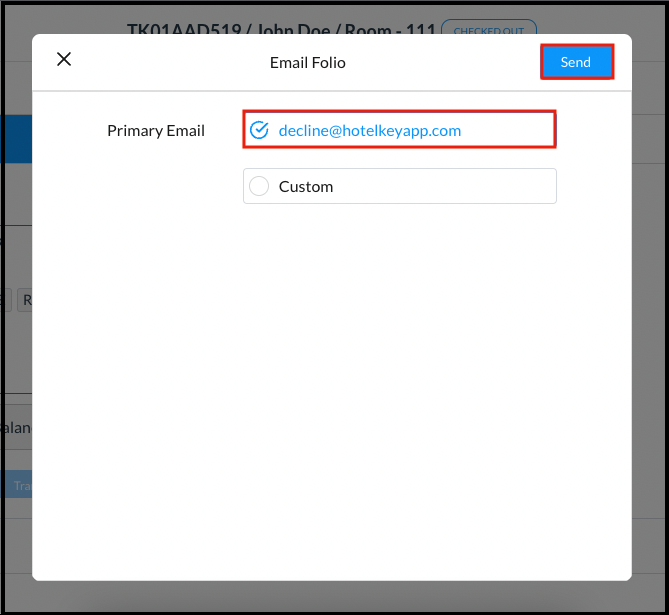The image size is (669, 615).
Task: Click the dialog header space left of Send
Action: (450, 62)
